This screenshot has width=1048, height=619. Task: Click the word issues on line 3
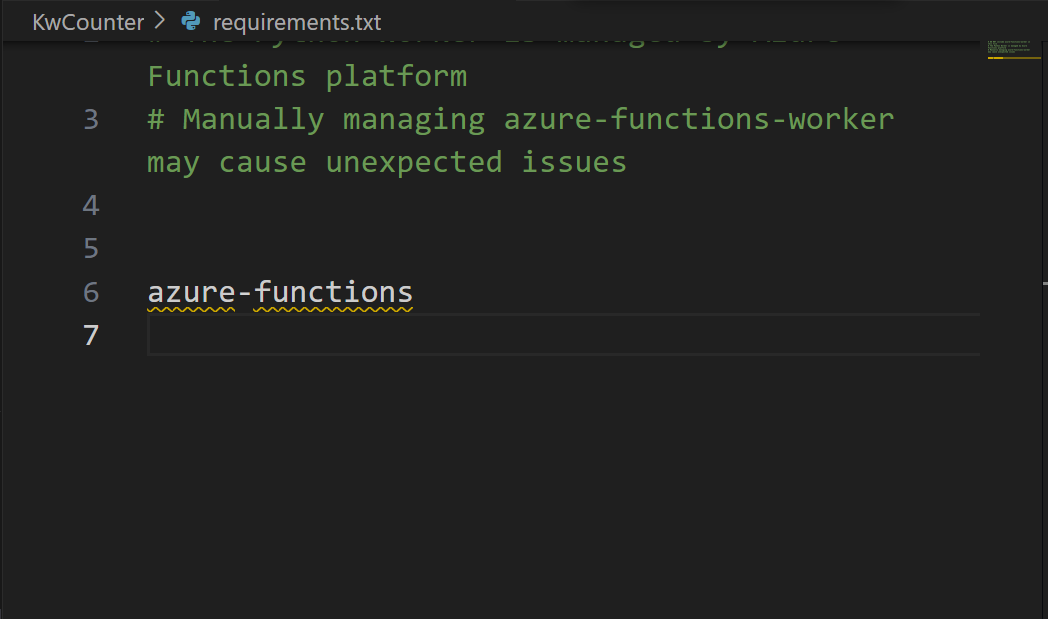click(573, 161)
